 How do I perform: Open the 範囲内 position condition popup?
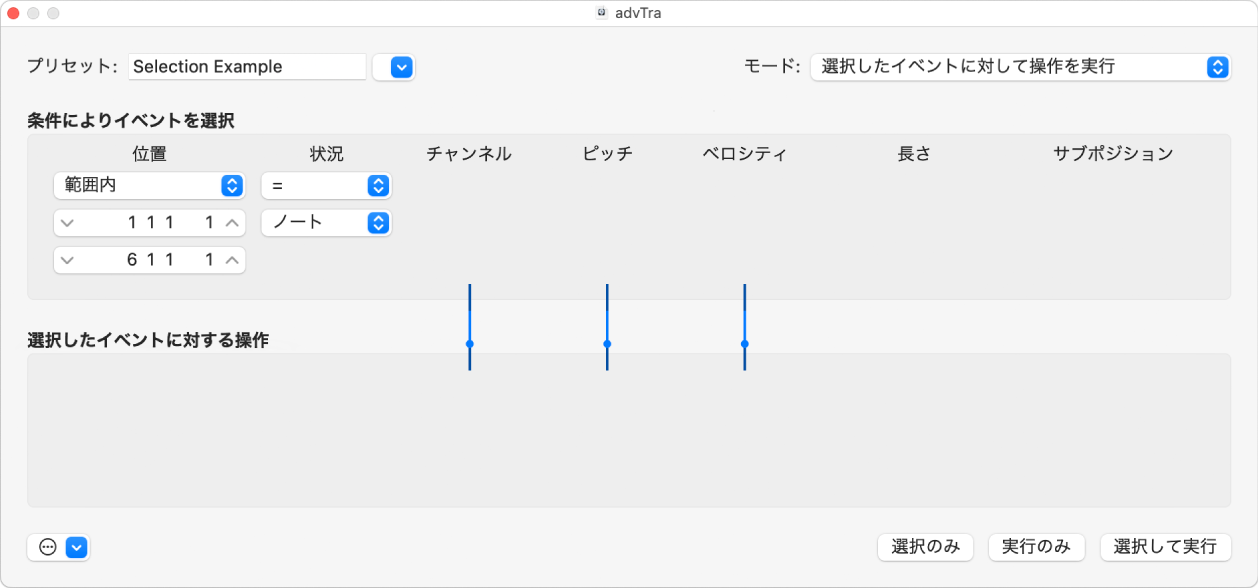click(x=148, y=185)
